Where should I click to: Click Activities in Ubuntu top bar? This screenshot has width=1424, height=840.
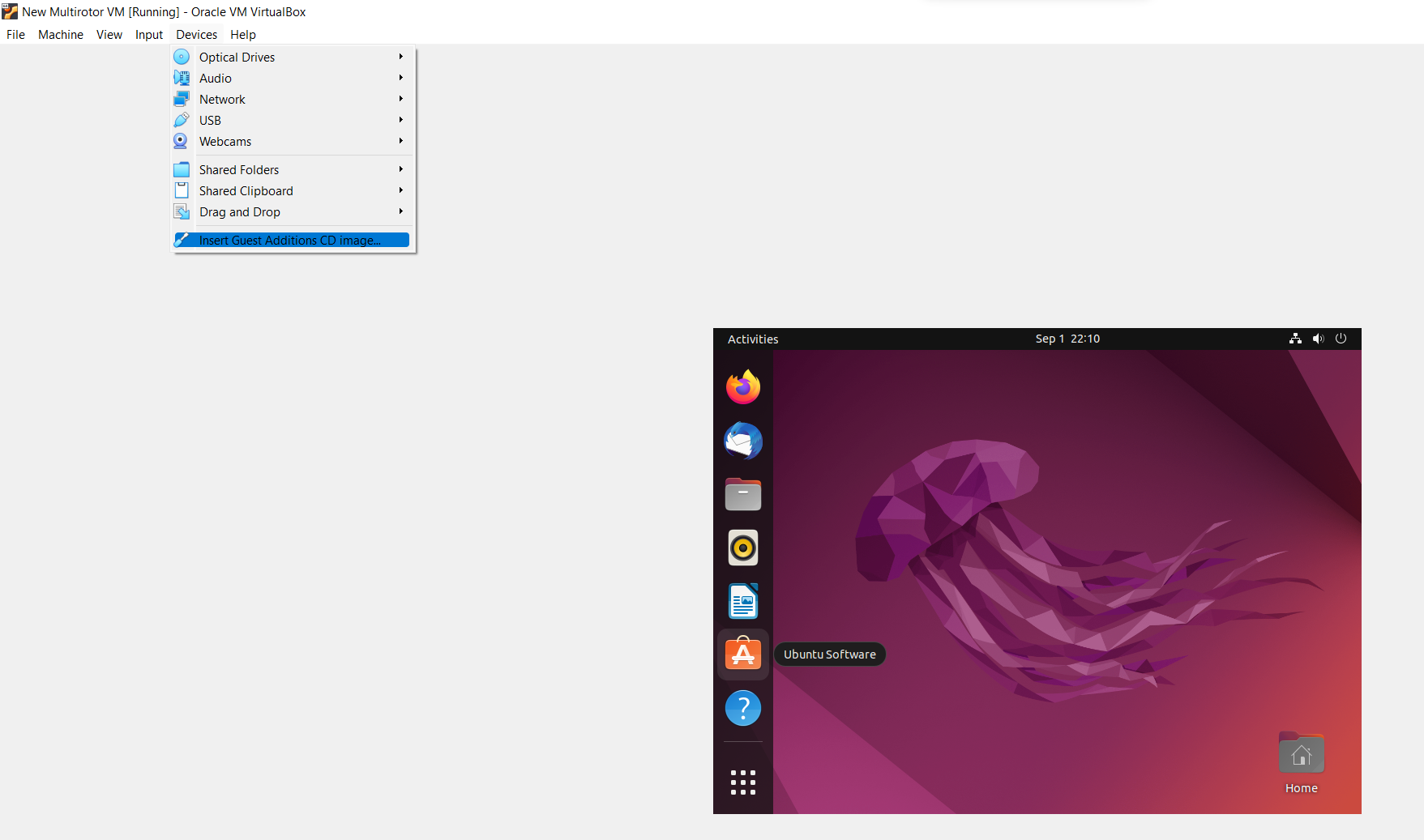pyautogui.click(x=753, y=339)
